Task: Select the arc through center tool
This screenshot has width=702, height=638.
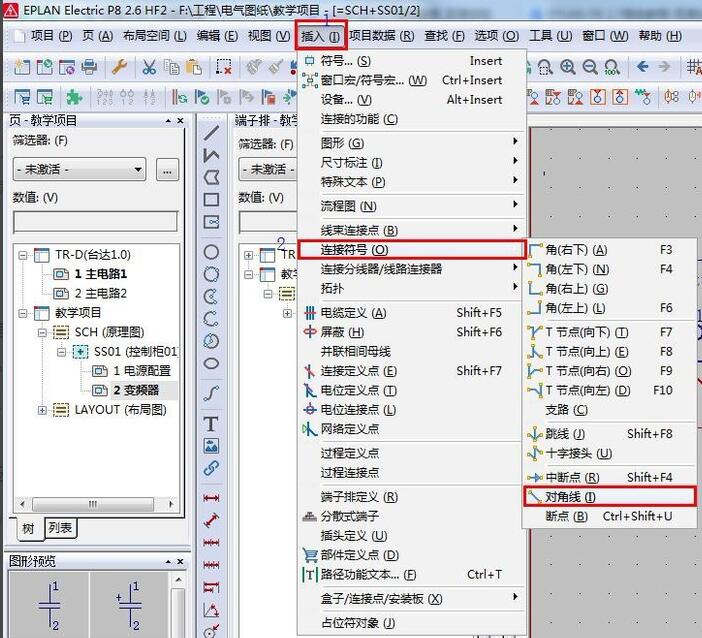Action: click(x=211, y=296)
